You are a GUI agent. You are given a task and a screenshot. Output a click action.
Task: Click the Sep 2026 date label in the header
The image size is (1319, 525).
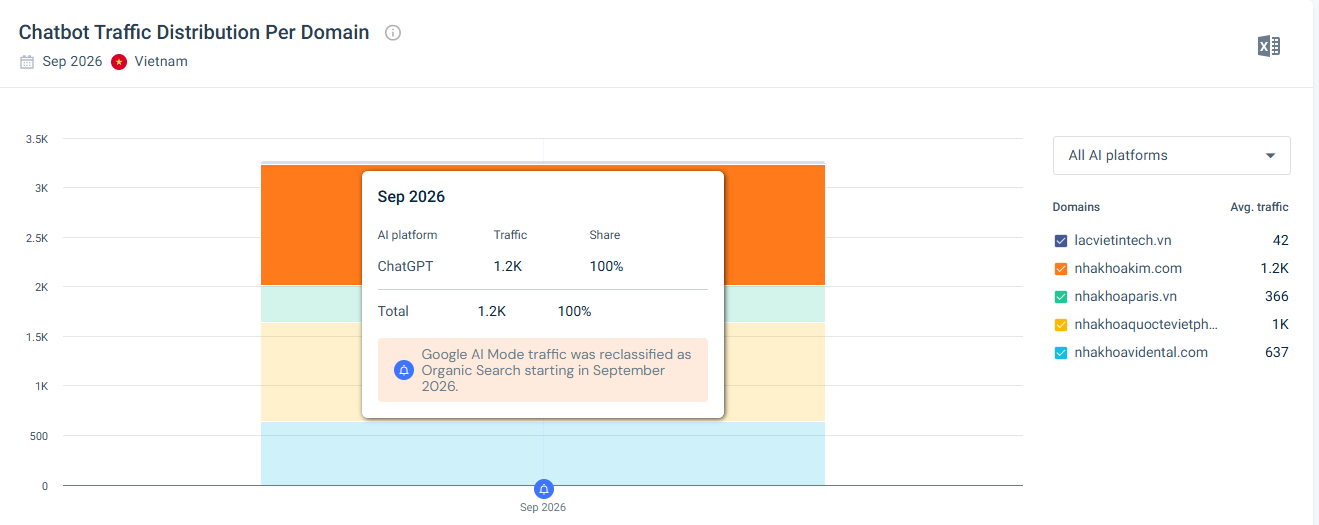tap(72, 61)
